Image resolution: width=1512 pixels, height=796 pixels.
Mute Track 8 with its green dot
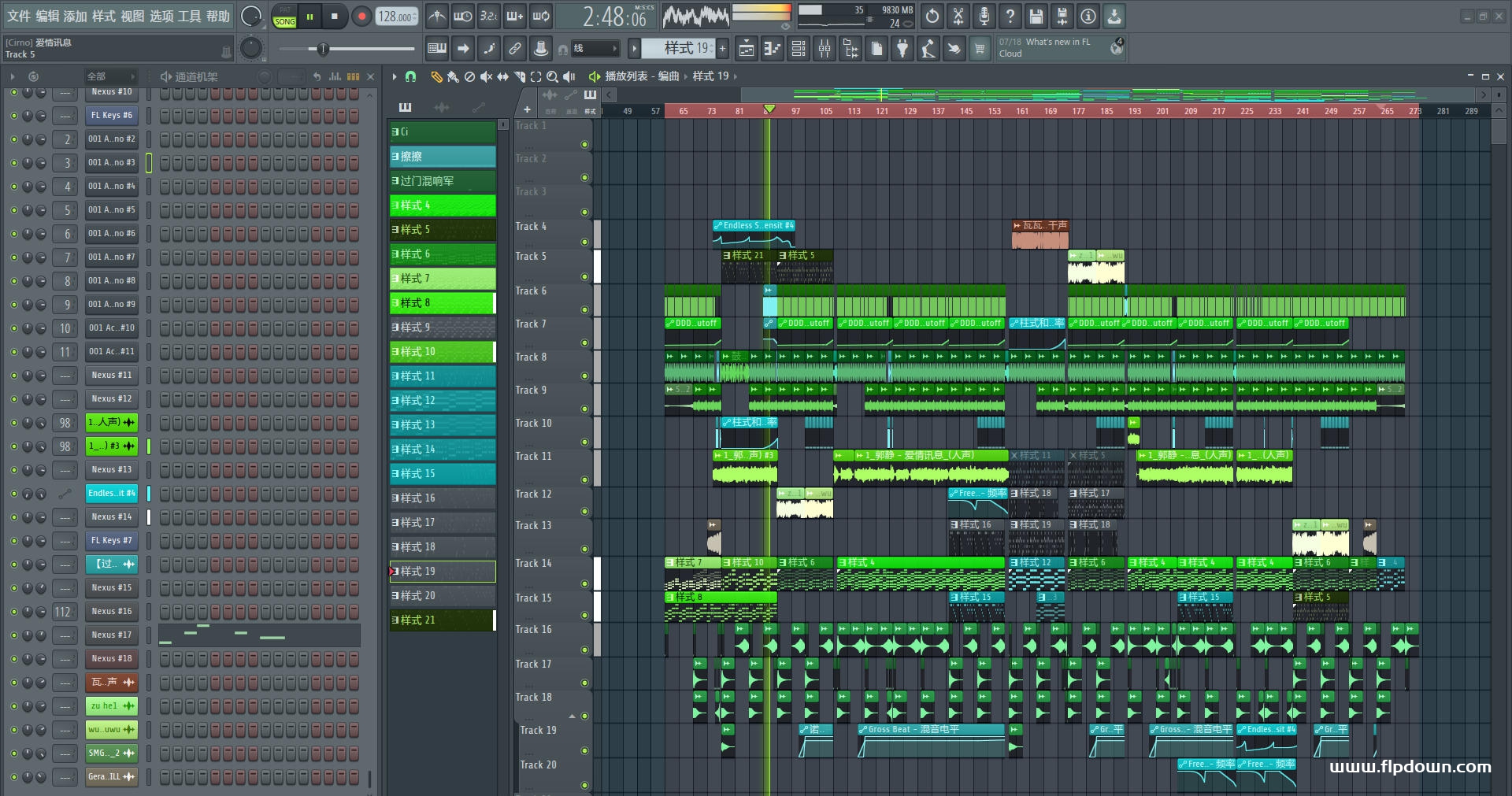point(584,376)
